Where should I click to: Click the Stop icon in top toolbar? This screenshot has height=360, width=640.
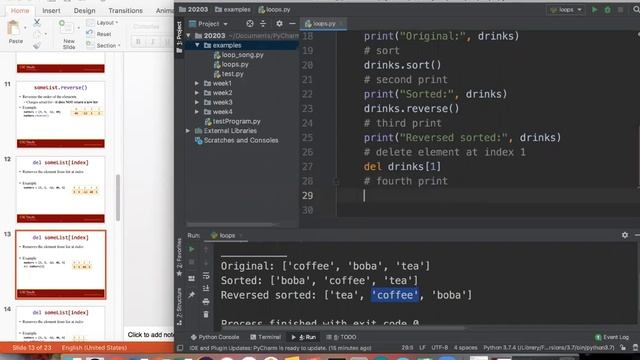(x=621, y=10)
